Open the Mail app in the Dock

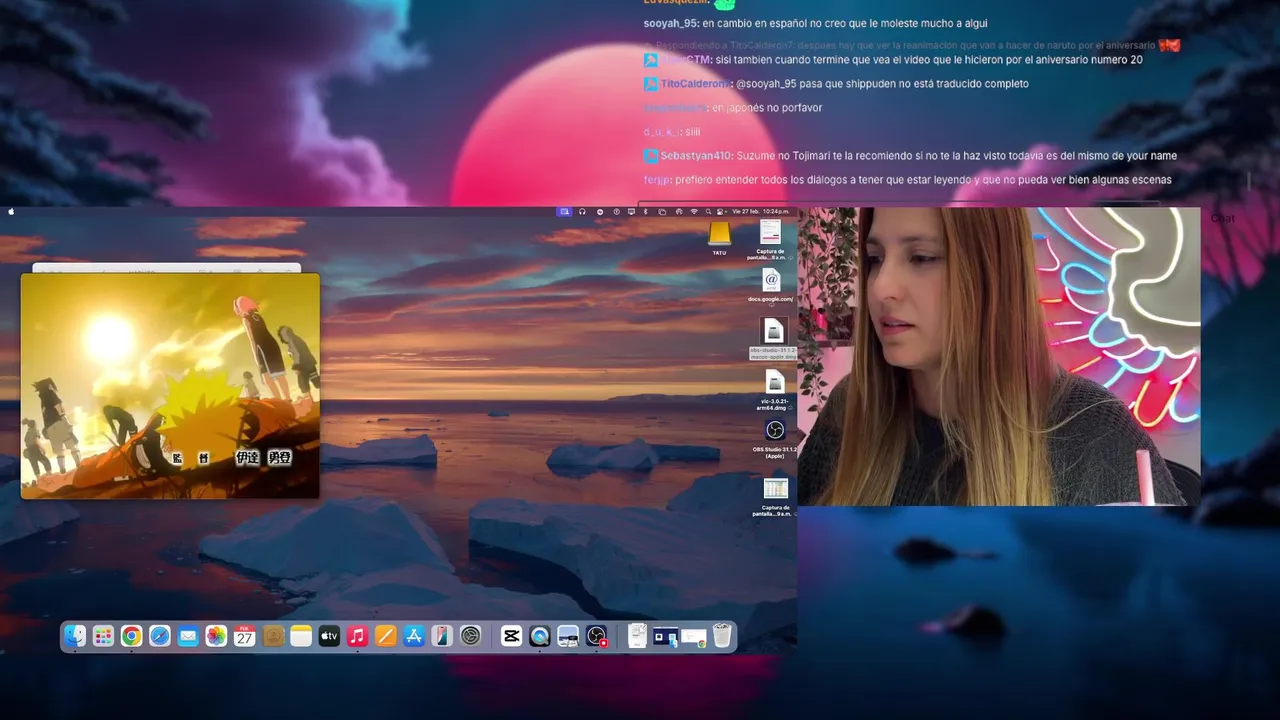click(188, 636)
